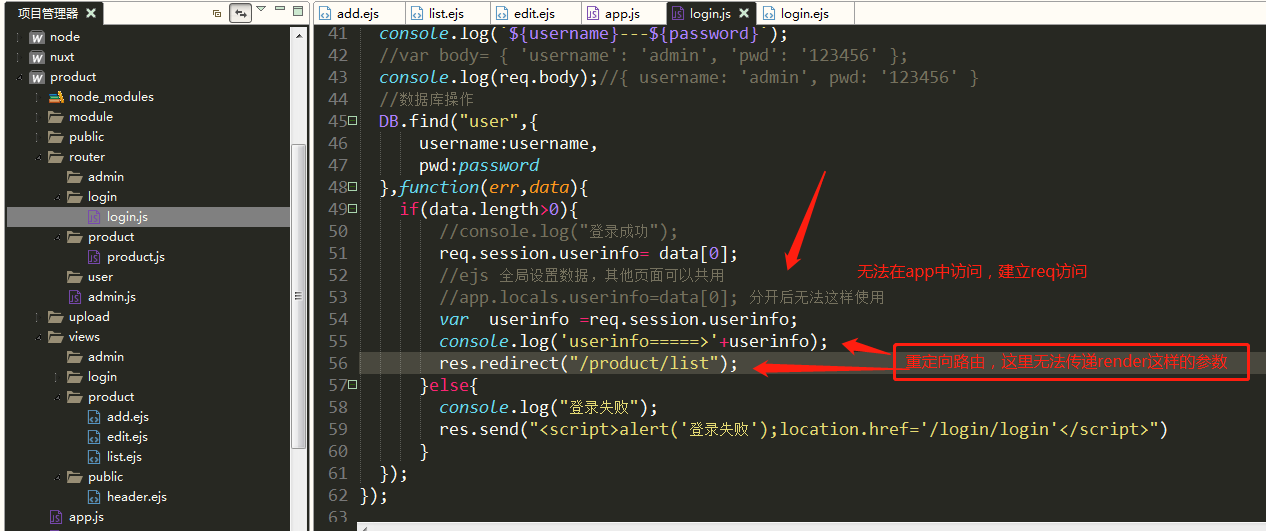Click the file icon of edit.ejs in tree

click(94, 437)
